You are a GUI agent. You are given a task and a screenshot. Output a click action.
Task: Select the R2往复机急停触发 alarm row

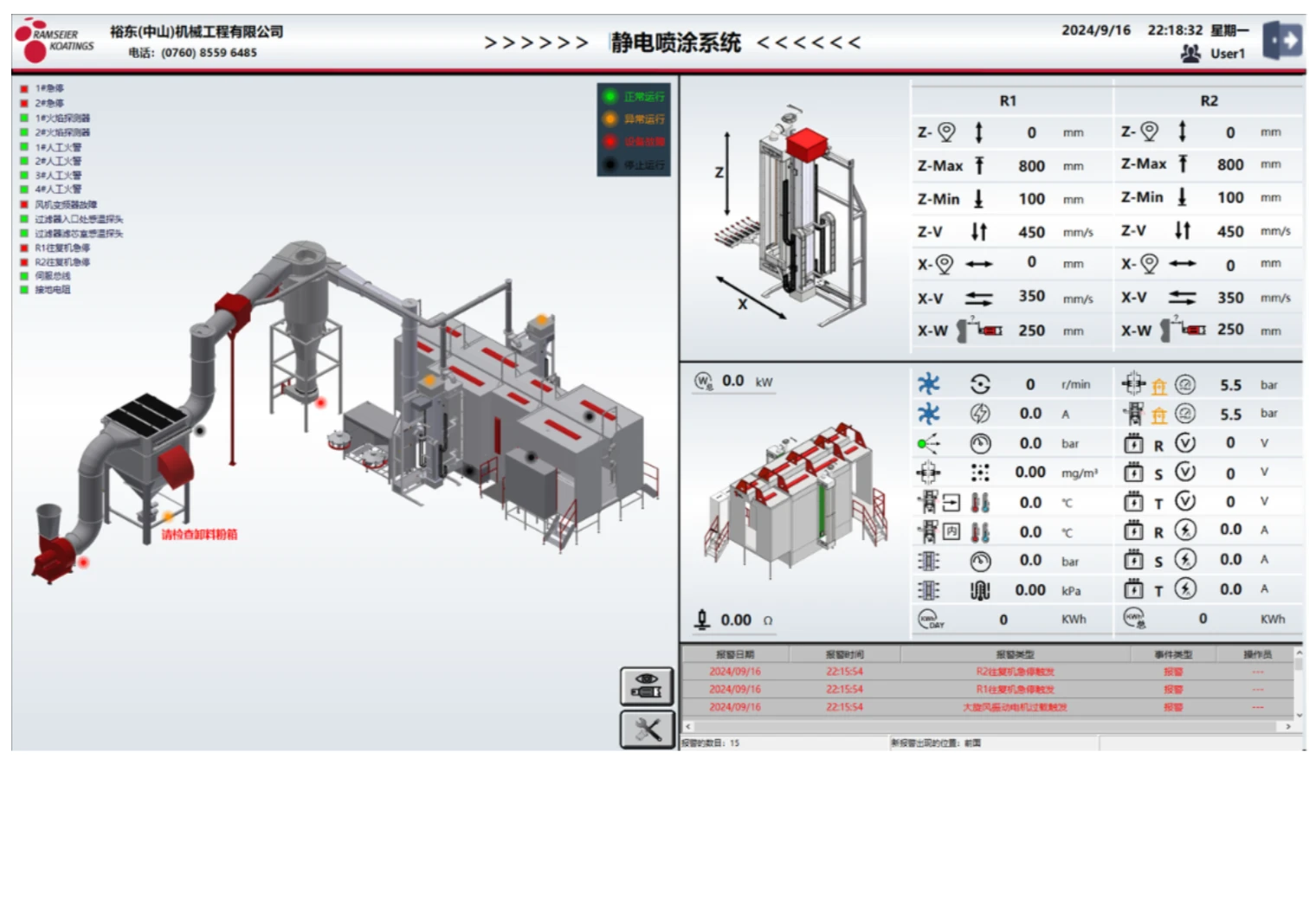click(x=1015, y=672)
